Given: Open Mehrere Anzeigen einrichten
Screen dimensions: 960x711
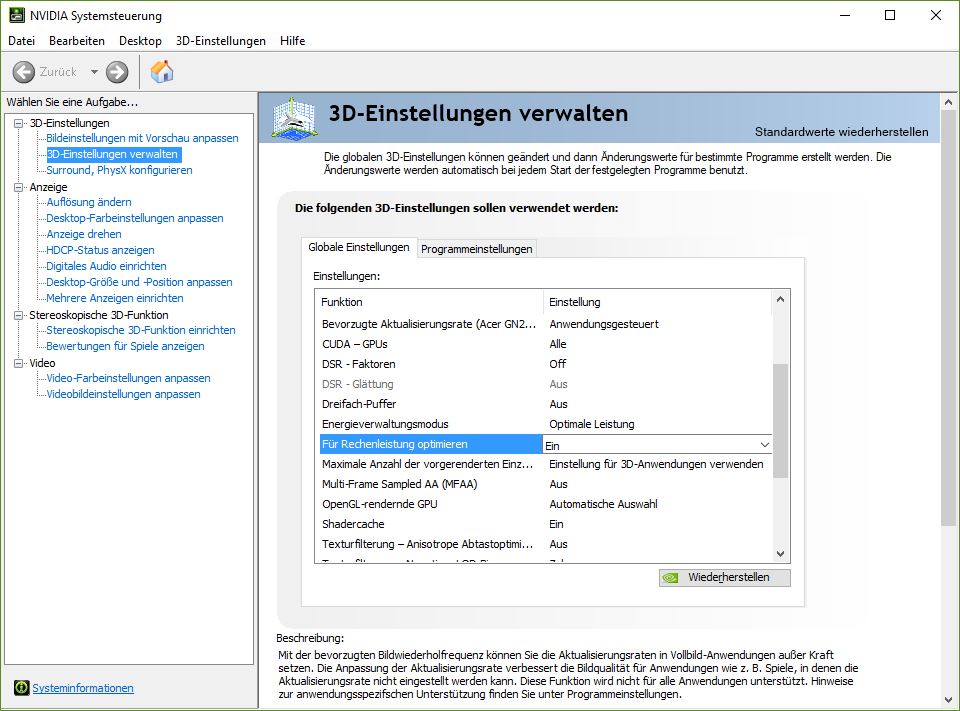Looking at the screenshot, I should click(115, 298).
